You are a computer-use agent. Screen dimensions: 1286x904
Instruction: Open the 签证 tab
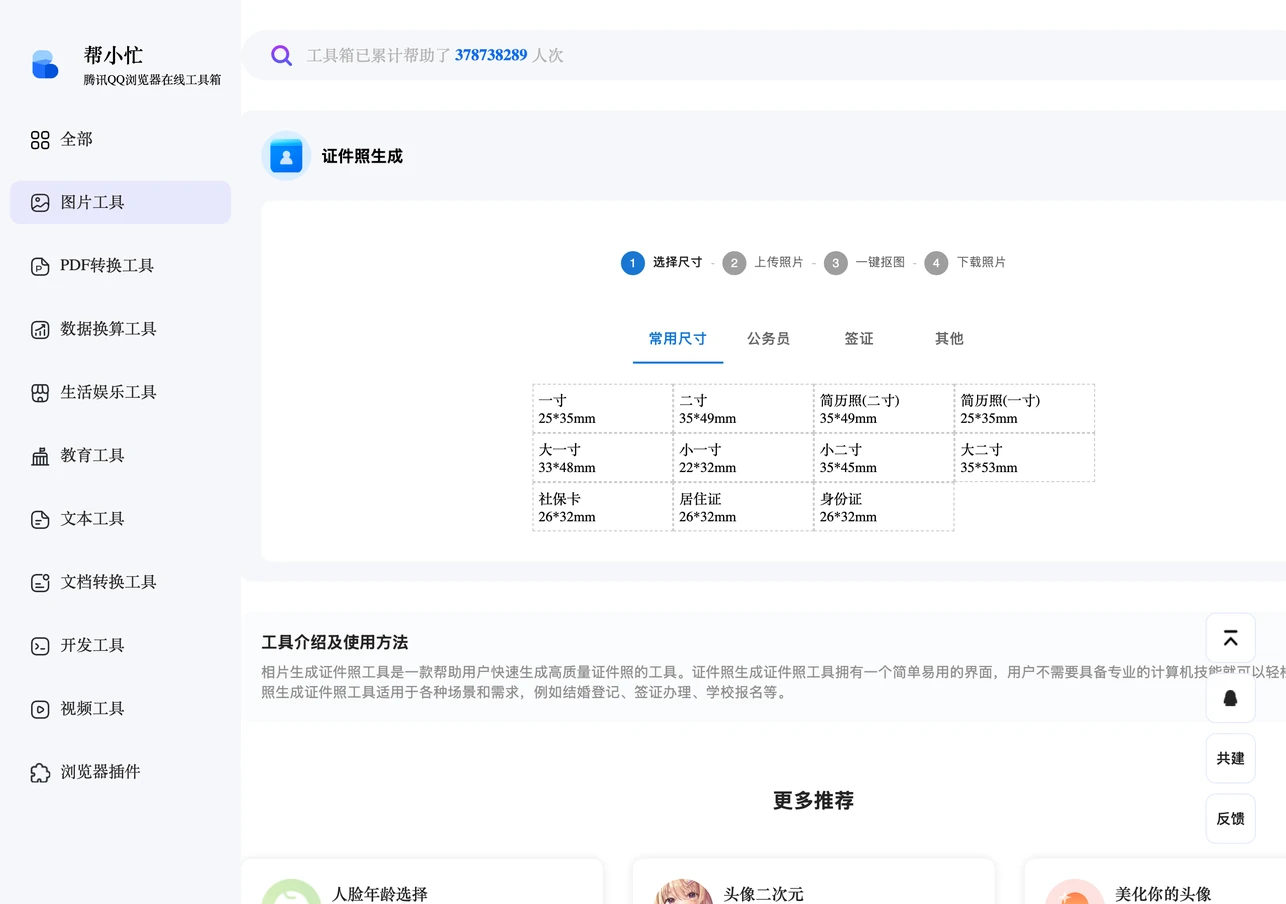859,339
